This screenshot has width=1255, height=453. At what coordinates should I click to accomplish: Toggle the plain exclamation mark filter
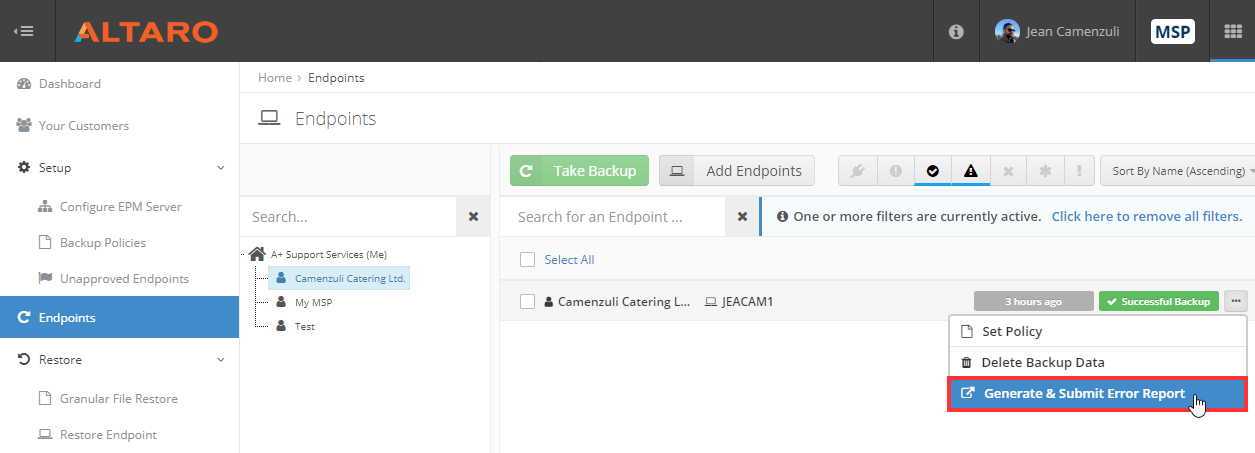pos(1079,171)
